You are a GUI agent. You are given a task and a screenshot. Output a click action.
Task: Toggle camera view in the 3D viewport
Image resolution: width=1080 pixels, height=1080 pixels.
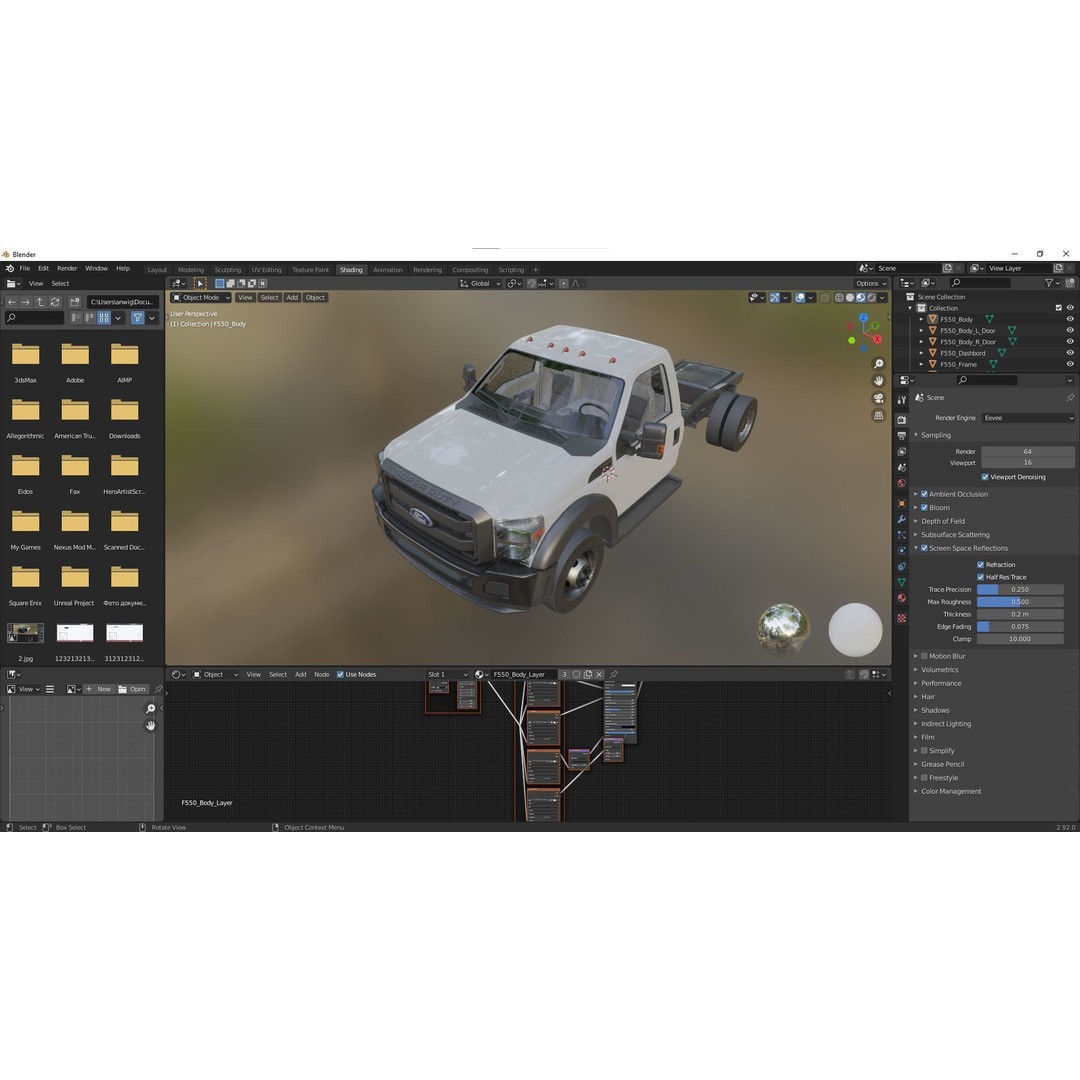[878, 398]
